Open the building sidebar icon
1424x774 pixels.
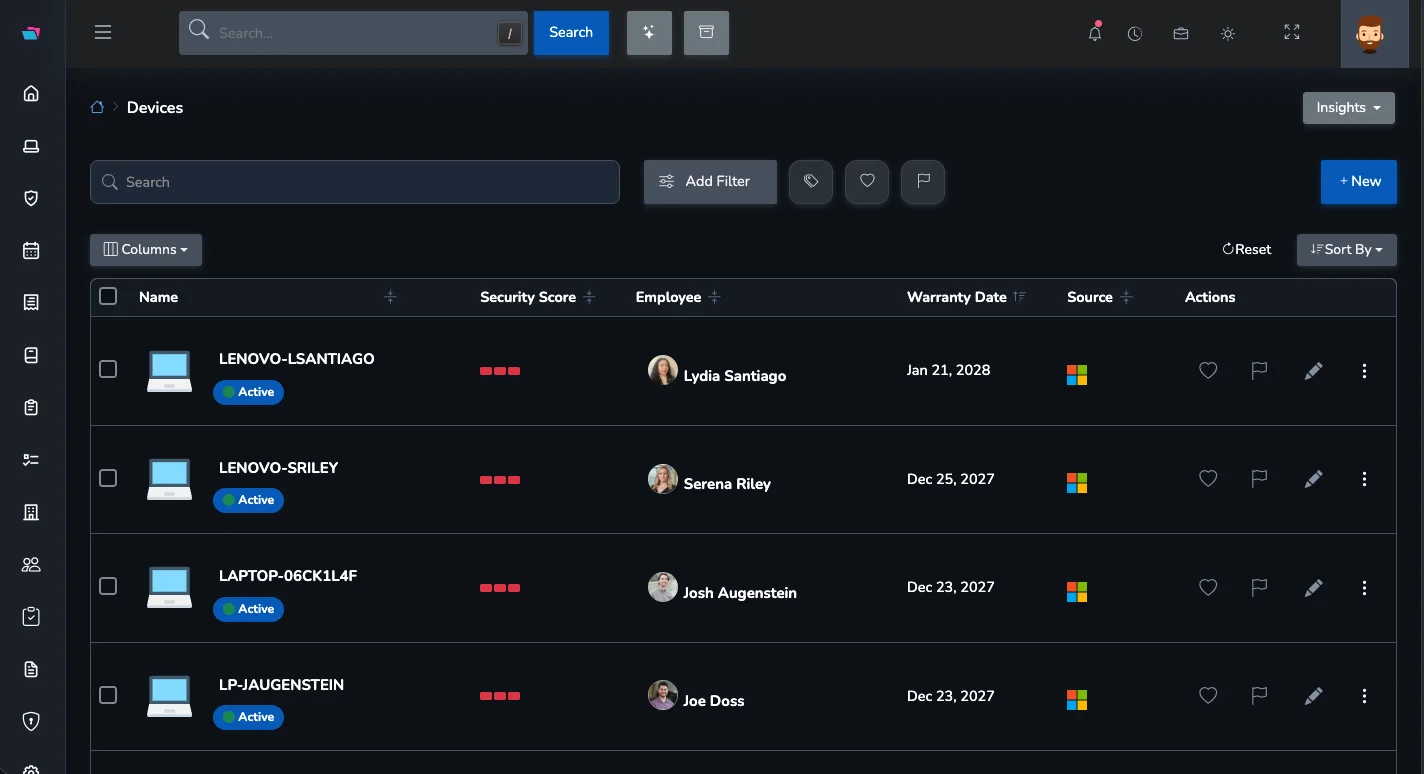31,512
